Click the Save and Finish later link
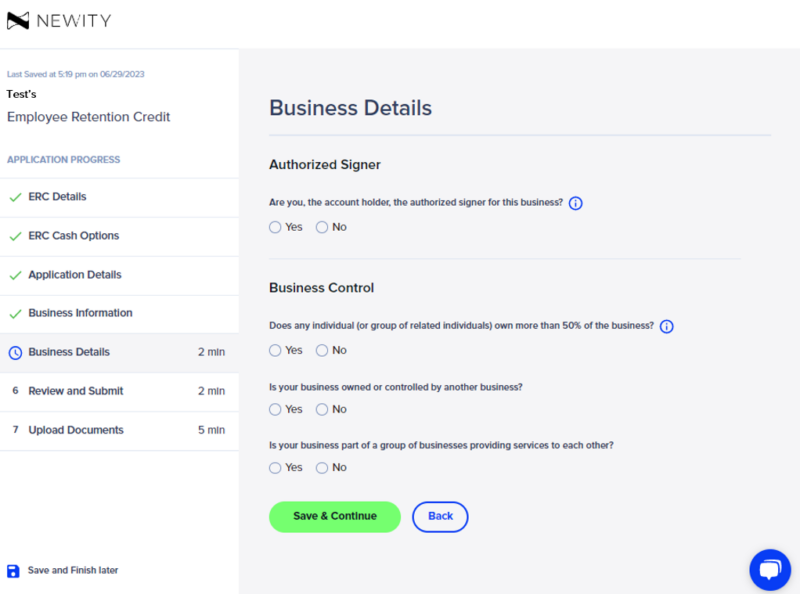The width and height of the screenshot is (800, 594). click(x=73, y=570)
